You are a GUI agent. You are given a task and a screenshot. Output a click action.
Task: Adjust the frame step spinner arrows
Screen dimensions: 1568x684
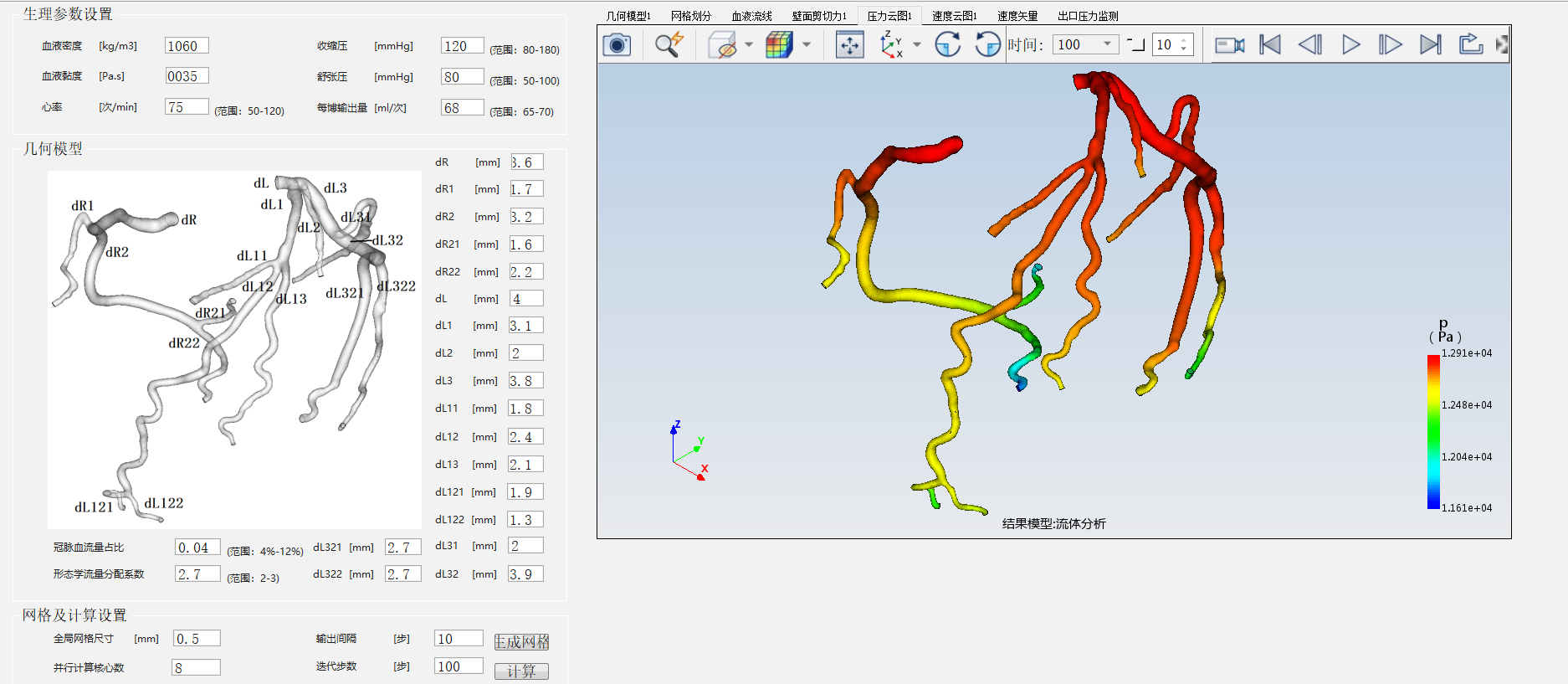tap(1183, 44)
